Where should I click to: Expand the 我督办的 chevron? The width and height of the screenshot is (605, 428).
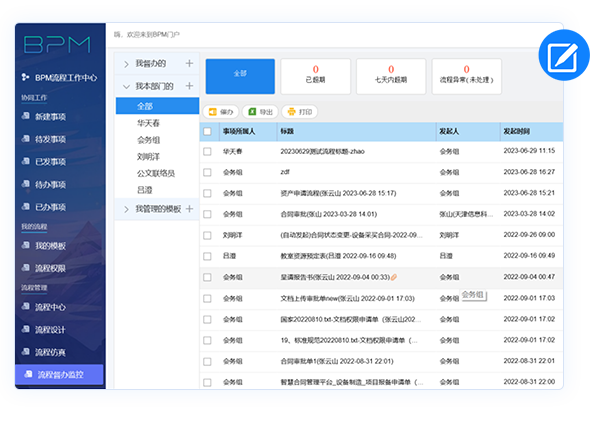click(126, 64)
